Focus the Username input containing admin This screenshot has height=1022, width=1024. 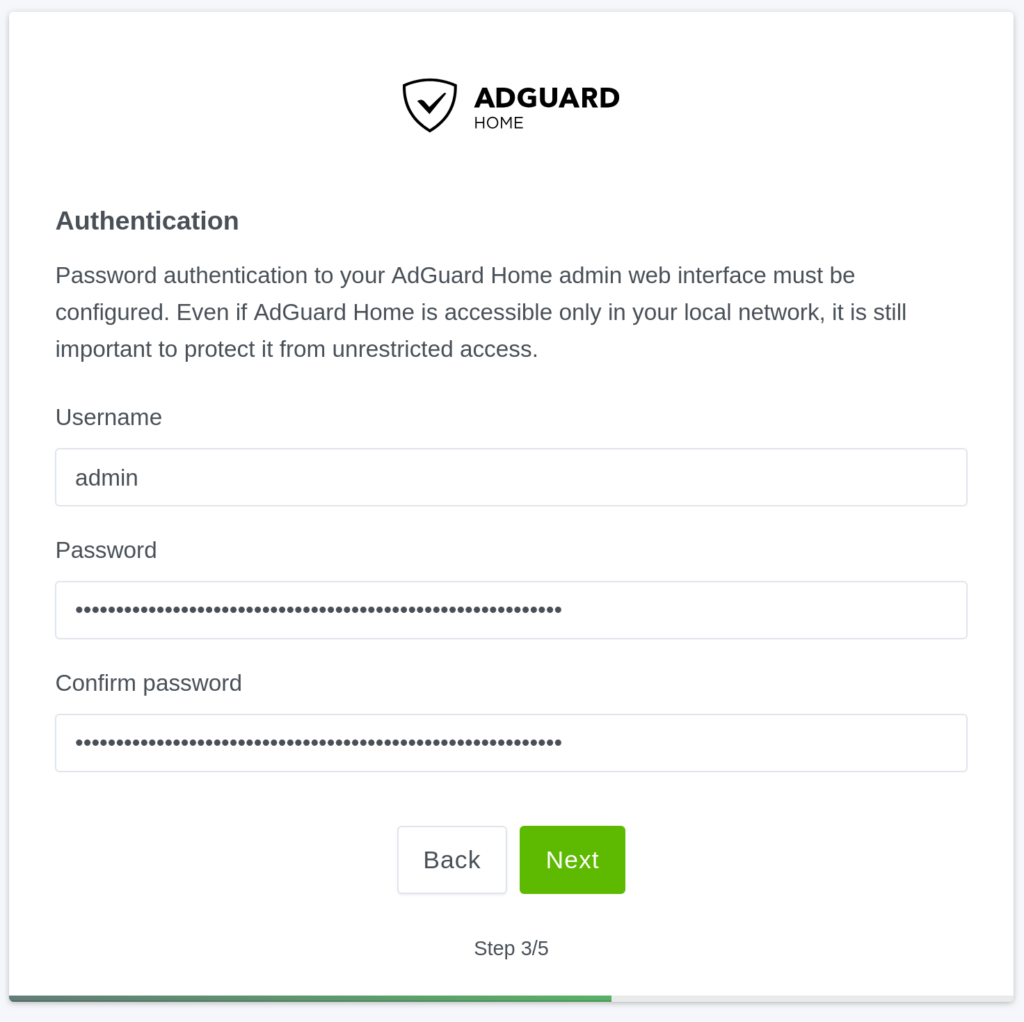click(510, 477)
